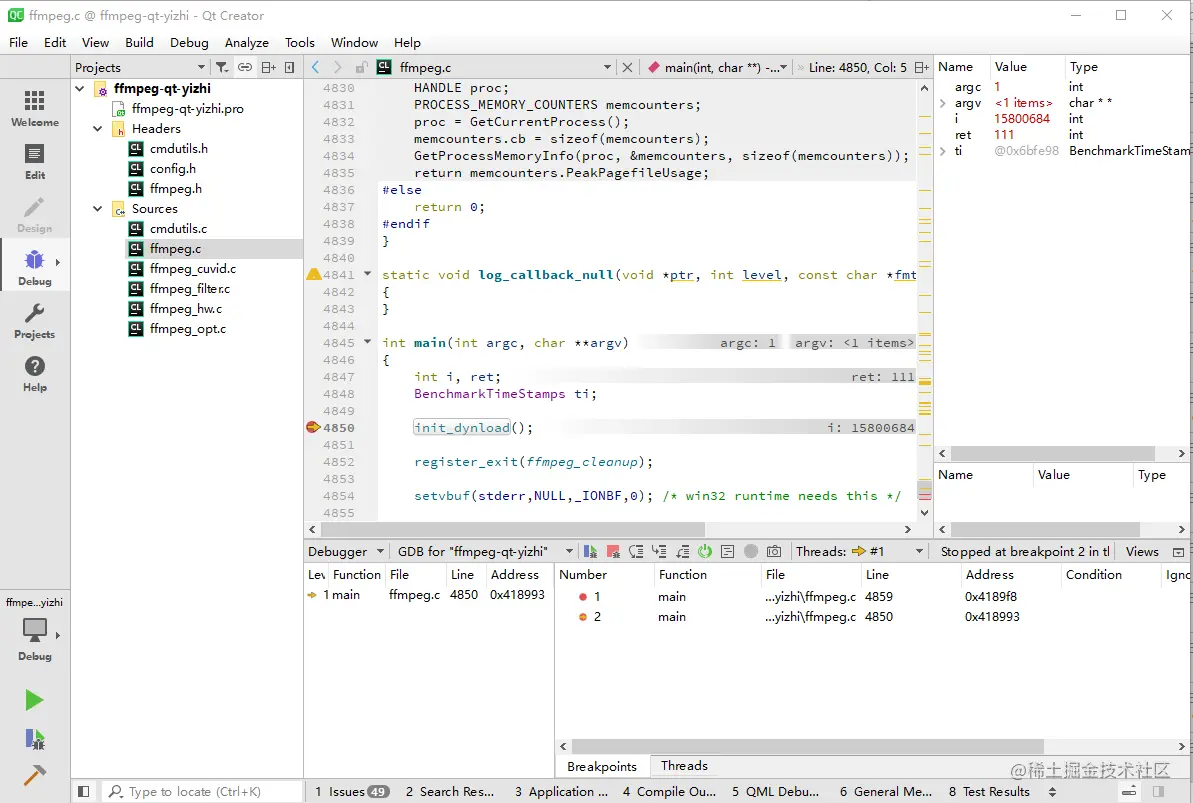Click the record (reverse debugging) circle icon
The height and width of the screenshot is (803, 1193).
(751, 551)
